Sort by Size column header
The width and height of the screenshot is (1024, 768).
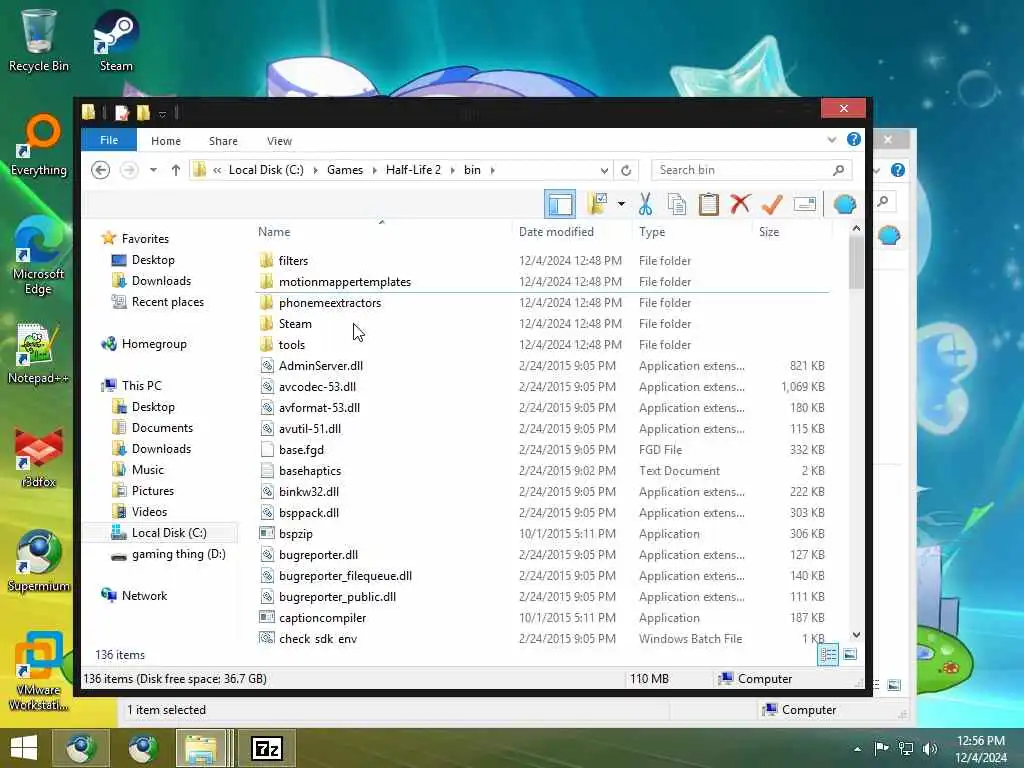tap(769, 232)
